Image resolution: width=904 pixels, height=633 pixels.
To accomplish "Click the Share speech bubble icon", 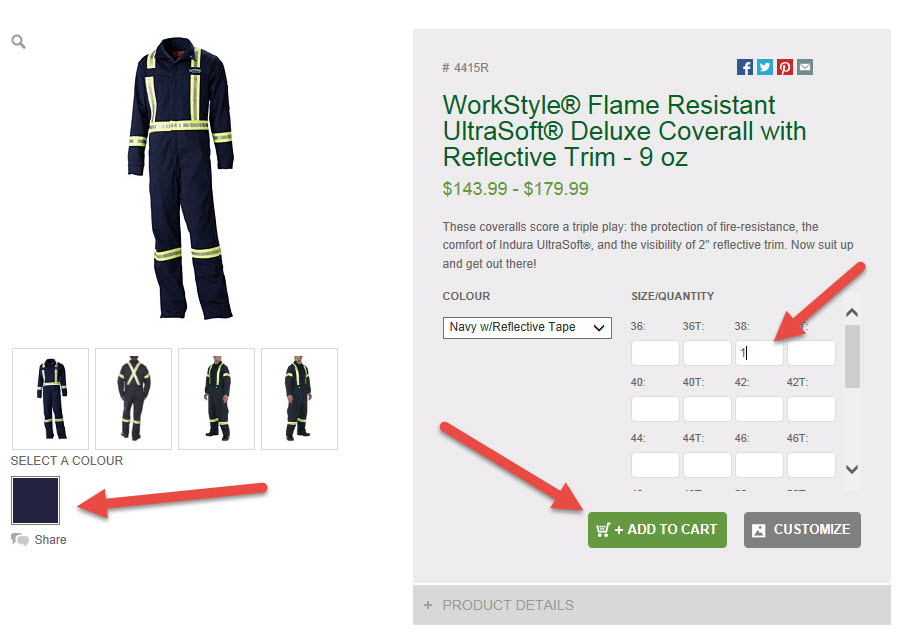I will coord(20,540).
